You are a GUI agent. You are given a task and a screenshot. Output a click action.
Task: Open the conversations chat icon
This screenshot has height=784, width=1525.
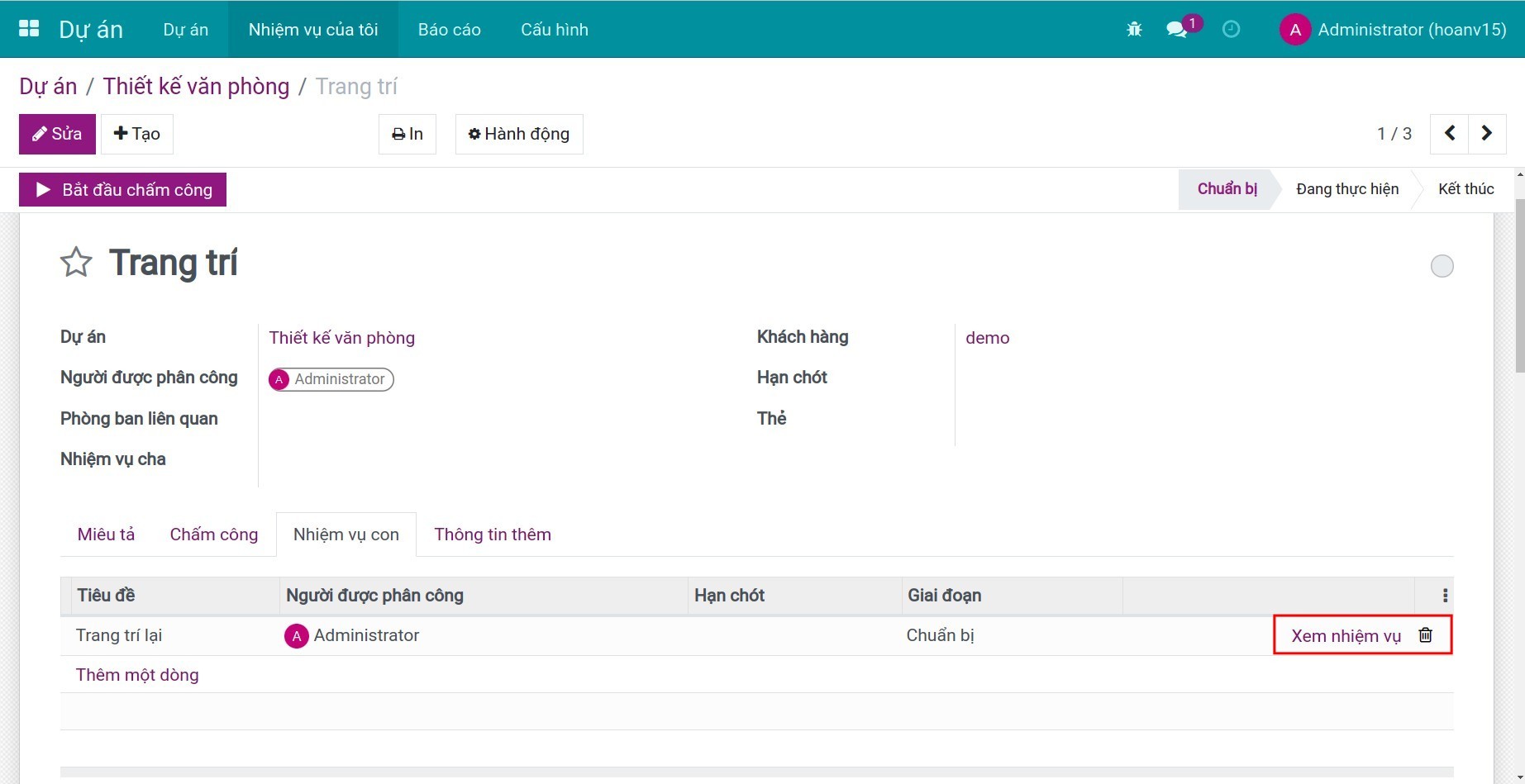[x=1176, y=30]
